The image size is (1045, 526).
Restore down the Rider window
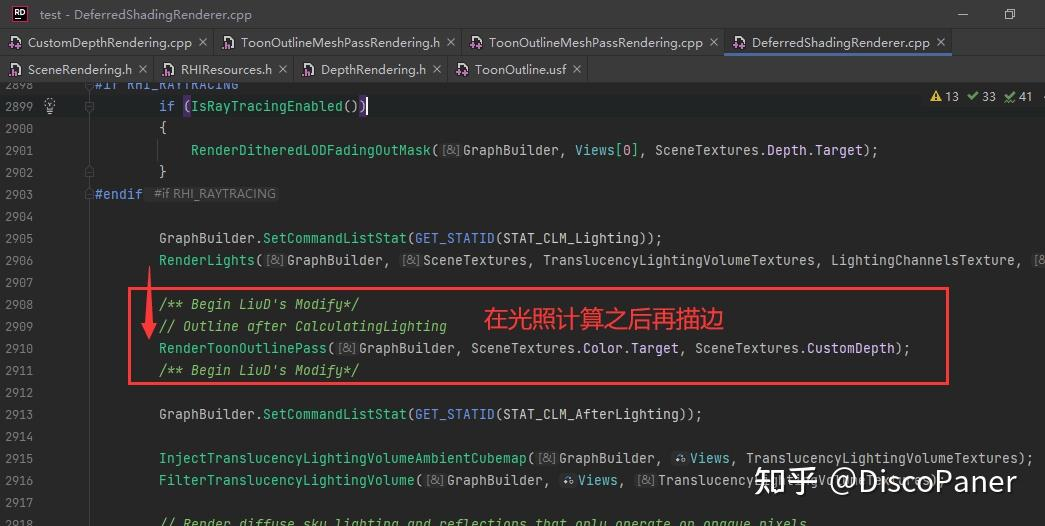pyautogui.click(x=1010, y=14)
